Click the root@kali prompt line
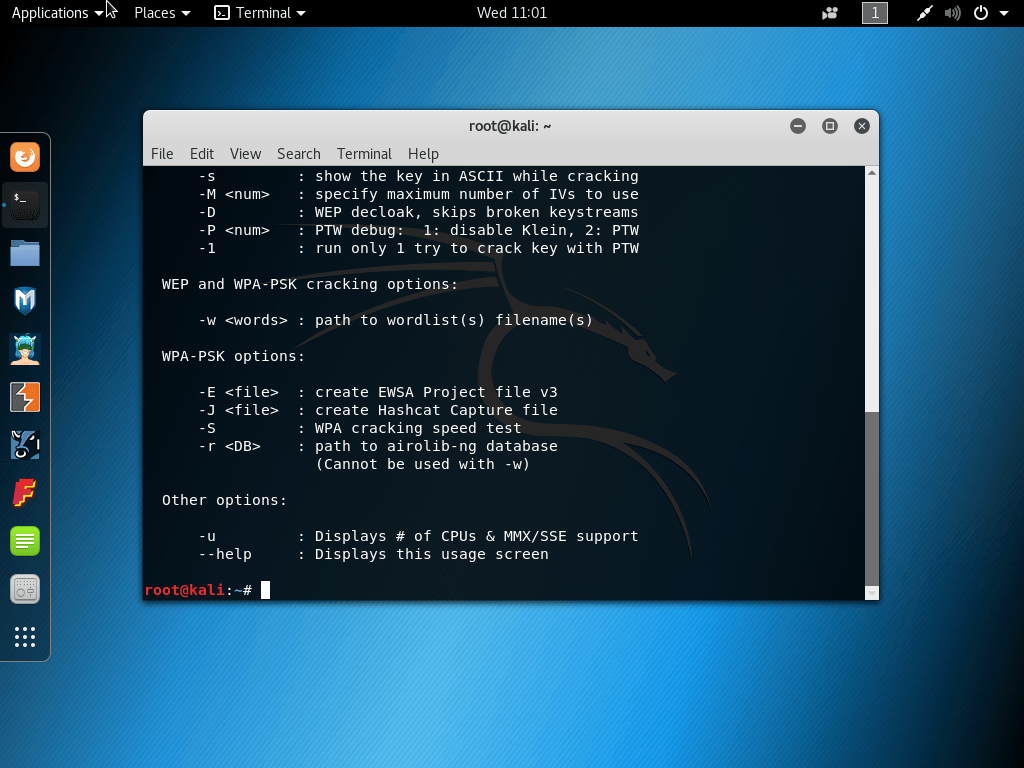The height and width of the screenshot is (768, 1024). click(207, 590)
